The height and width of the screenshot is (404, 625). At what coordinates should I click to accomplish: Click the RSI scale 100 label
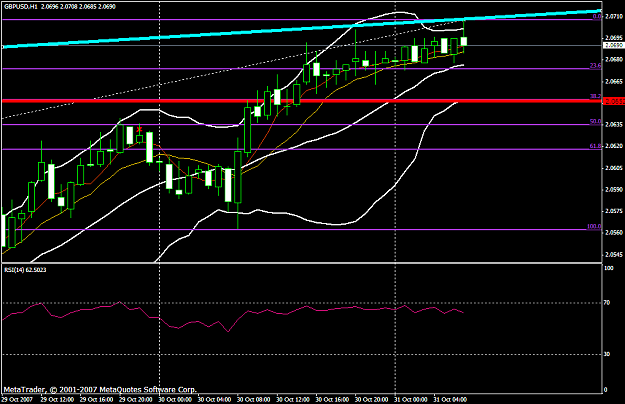pyautogui.click(x=609, y=268)
